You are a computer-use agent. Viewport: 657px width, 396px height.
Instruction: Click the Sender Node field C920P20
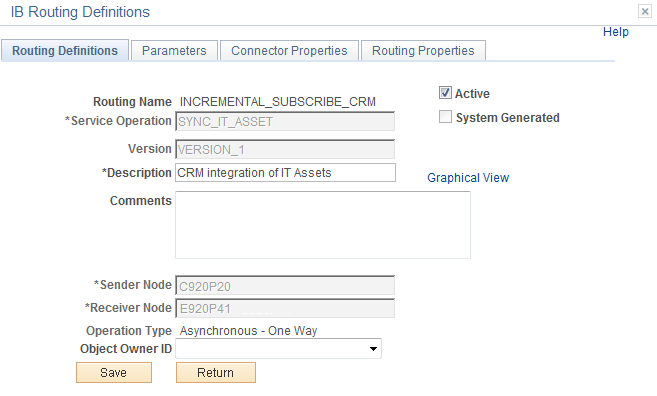(x=285, y=286)
